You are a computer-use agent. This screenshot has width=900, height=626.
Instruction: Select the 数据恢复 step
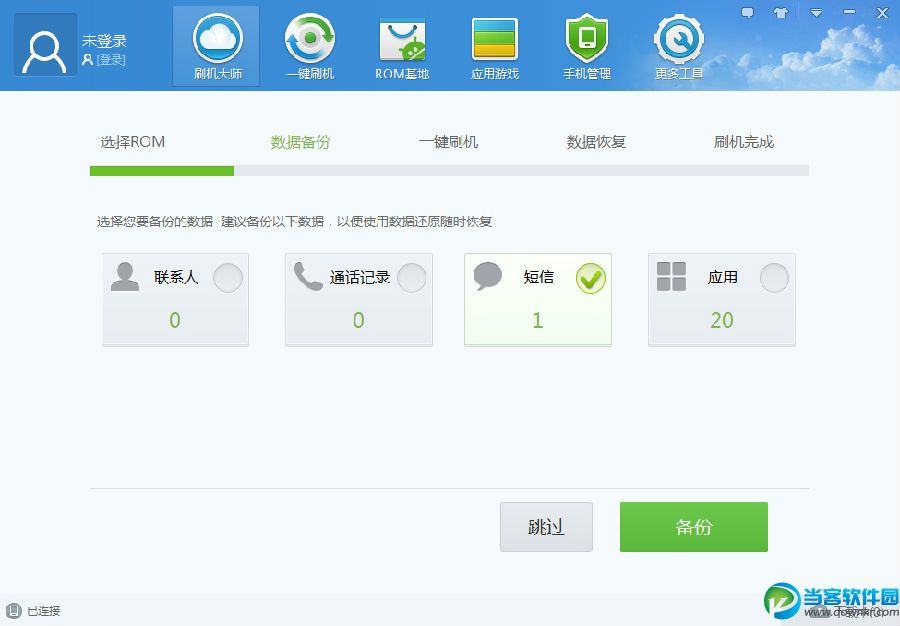tap(596, 142)
